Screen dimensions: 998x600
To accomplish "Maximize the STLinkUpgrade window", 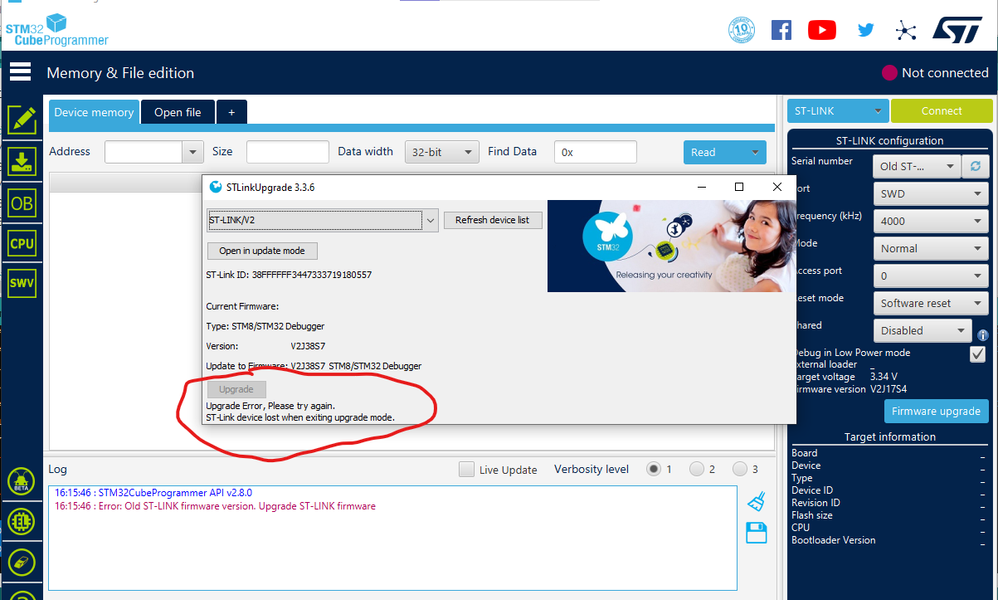I will tap(738, 186).
